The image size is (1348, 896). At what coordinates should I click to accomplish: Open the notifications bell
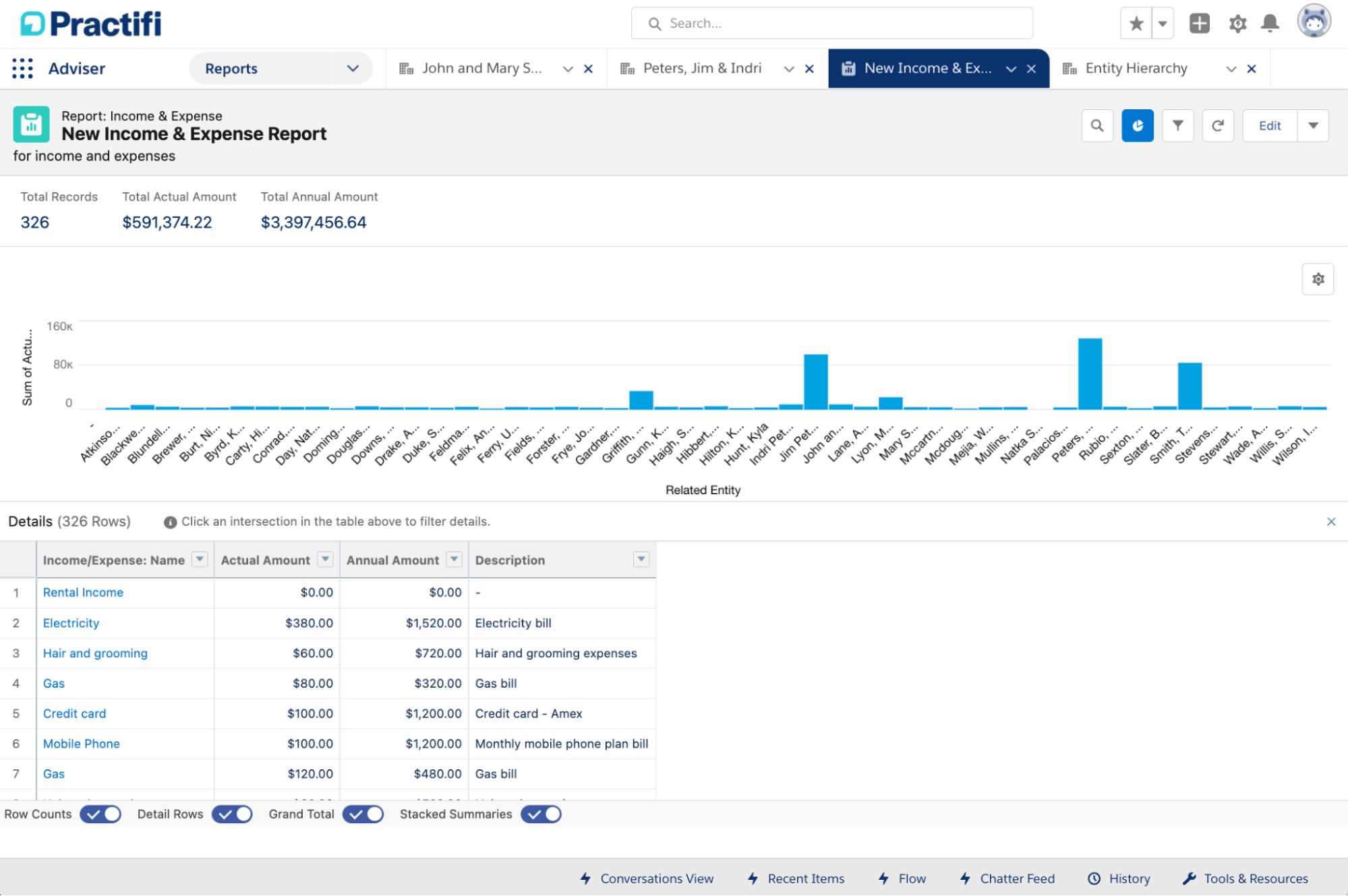pos(1270,24)
